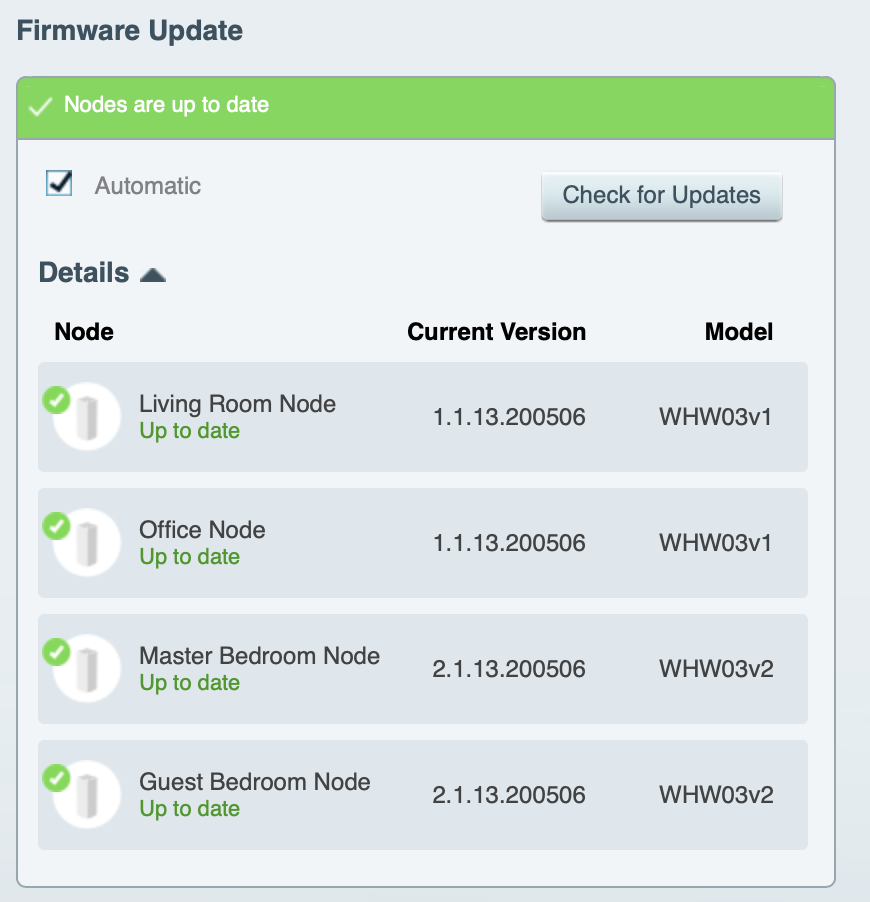The image size is (870, 902).
Task: Click the Details heading
Action: coord(84,273)
